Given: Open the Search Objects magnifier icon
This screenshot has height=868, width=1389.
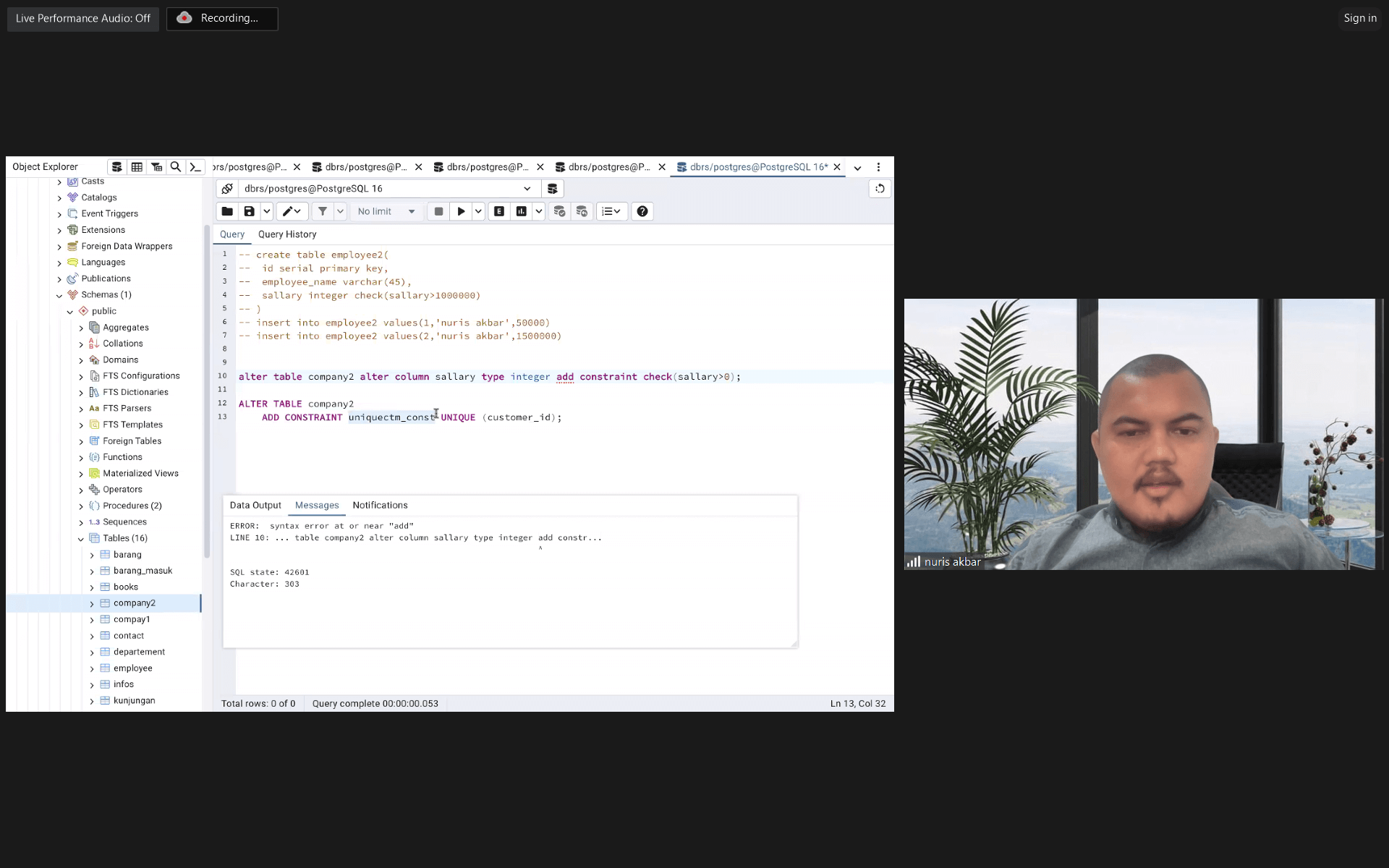Looking at the screenshot, I should click(175, 167).
